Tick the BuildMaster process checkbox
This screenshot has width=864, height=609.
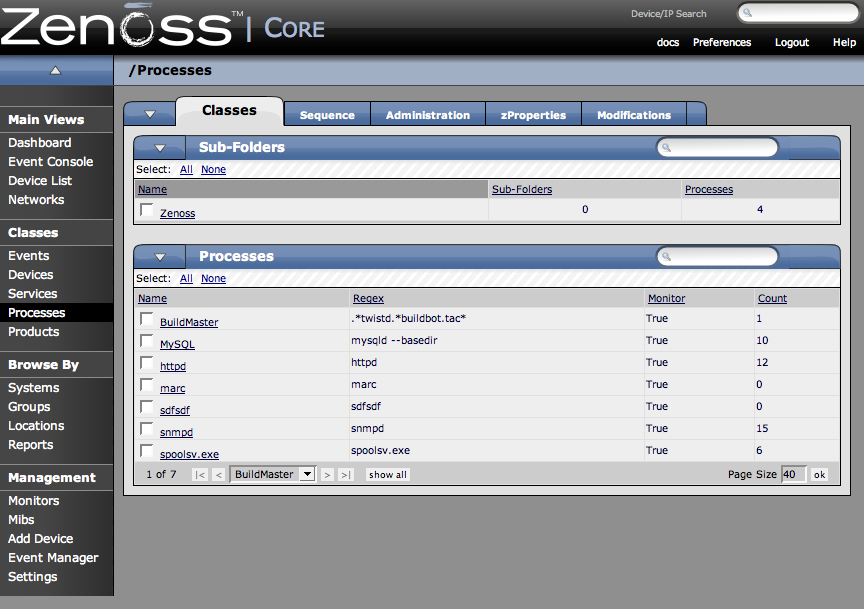pyautogui.click(x=147, y=319)
